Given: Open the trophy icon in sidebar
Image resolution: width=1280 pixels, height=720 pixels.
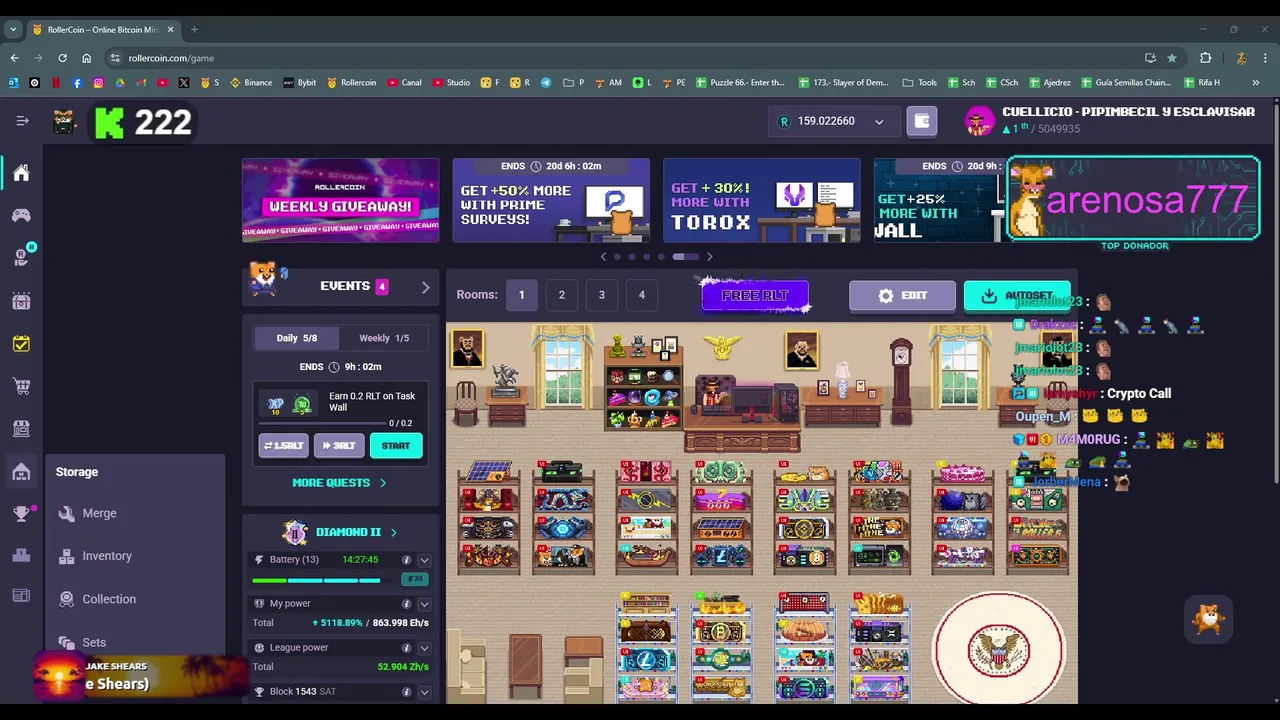Looking at the screenshot, I should pyautogui.click(x=21, y=514).
